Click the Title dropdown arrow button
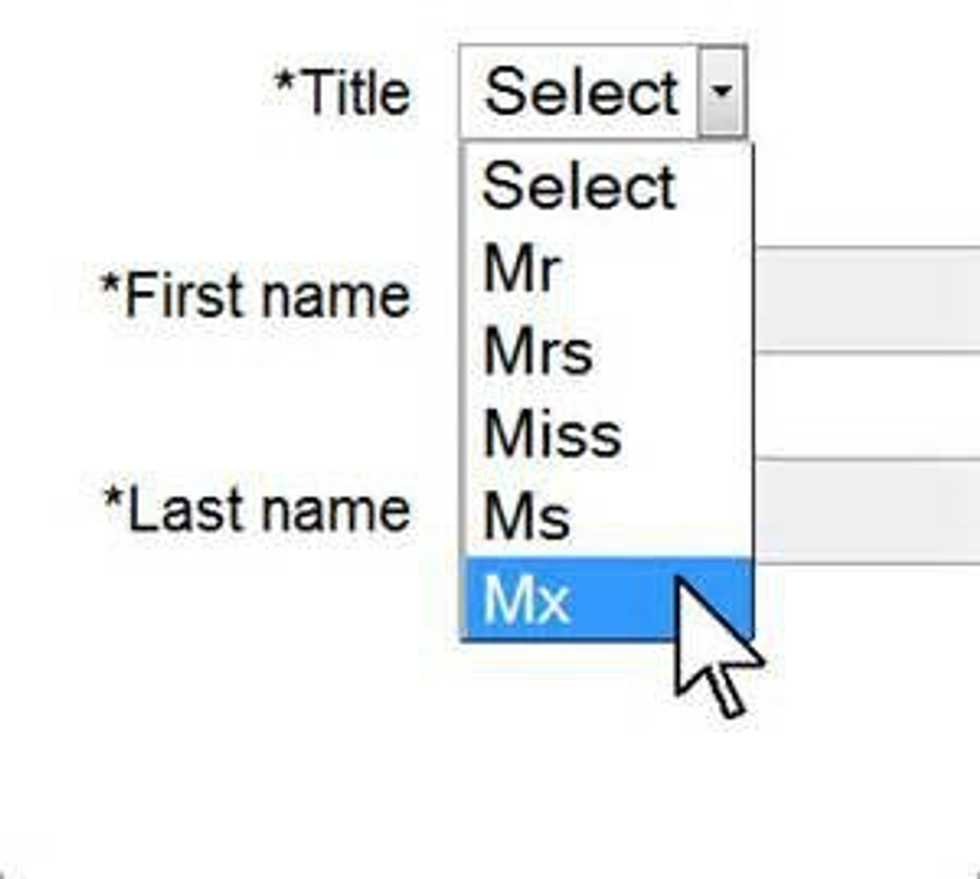Screen dimensions: 980x879 722,92
